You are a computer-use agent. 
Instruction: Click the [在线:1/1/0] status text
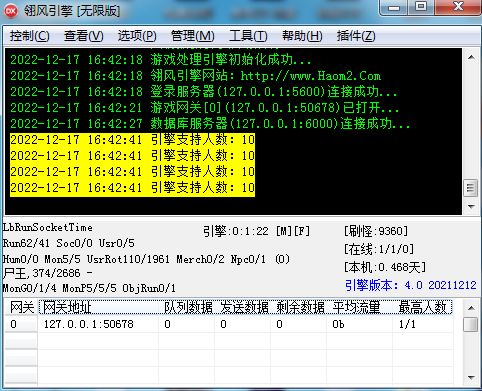point(379,249)
